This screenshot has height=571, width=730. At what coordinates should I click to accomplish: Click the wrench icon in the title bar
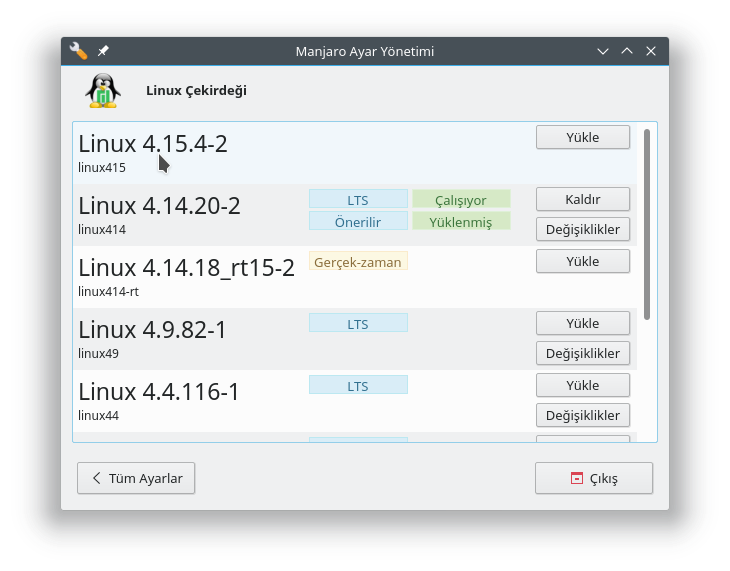pos(78,51)
